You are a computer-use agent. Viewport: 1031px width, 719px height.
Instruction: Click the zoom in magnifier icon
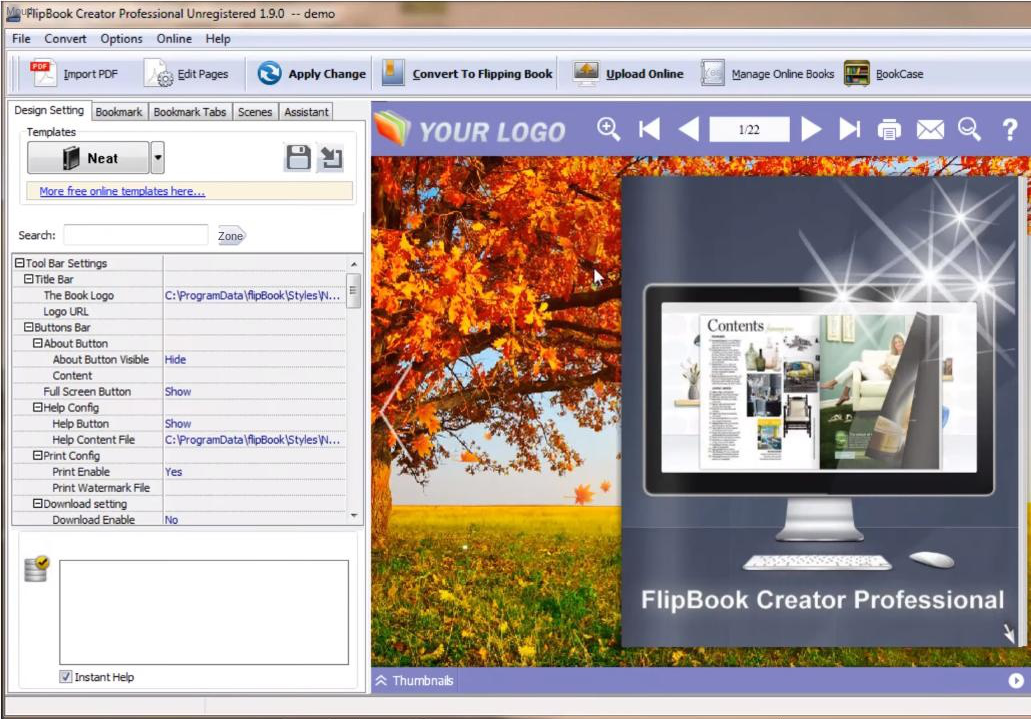608,129
